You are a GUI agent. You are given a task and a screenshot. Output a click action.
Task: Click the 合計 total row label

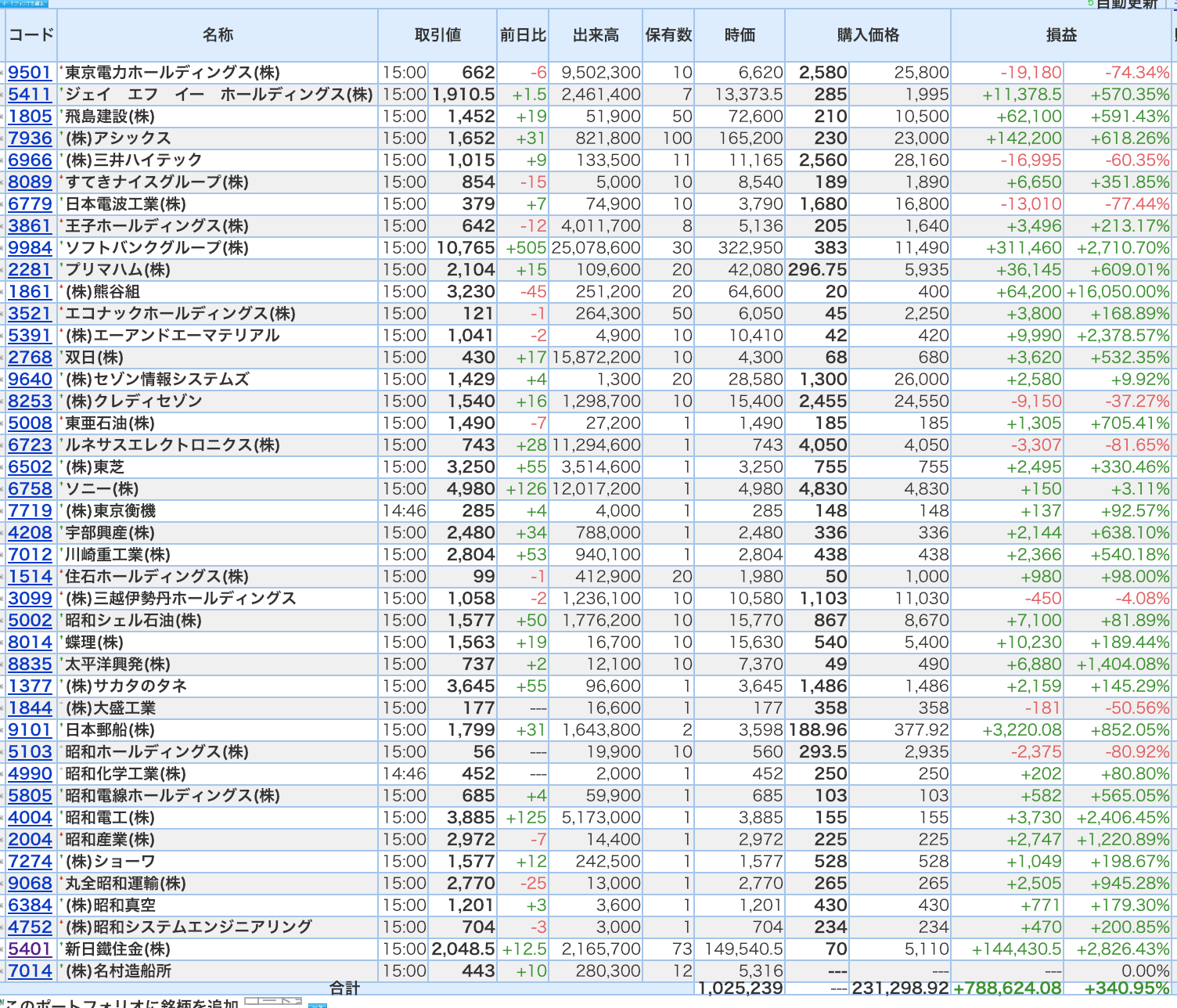coord(344,988)
